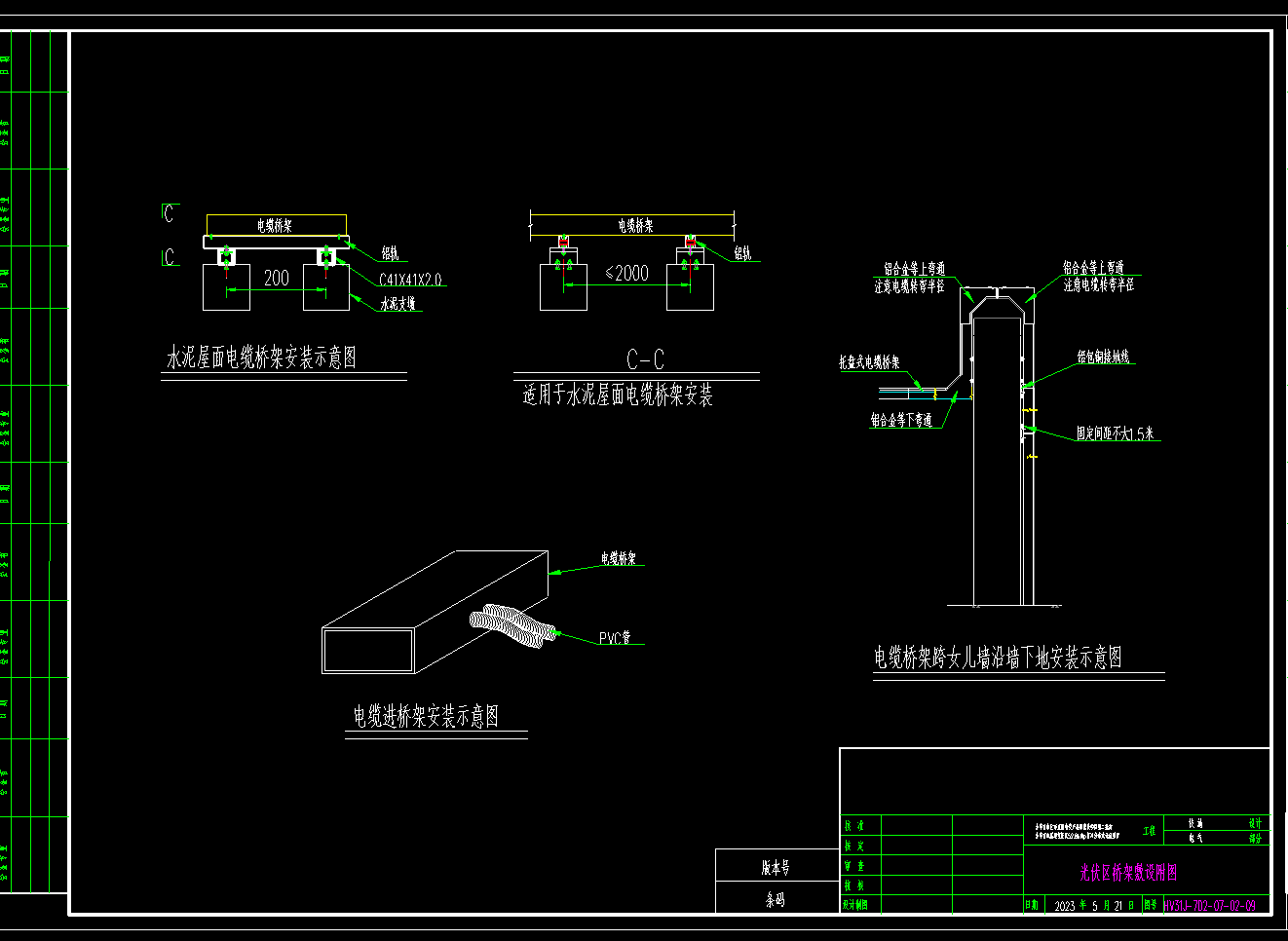Click the 托盘式电缆桥架 label
This screenshot has width=1288, height=941.
870,362
